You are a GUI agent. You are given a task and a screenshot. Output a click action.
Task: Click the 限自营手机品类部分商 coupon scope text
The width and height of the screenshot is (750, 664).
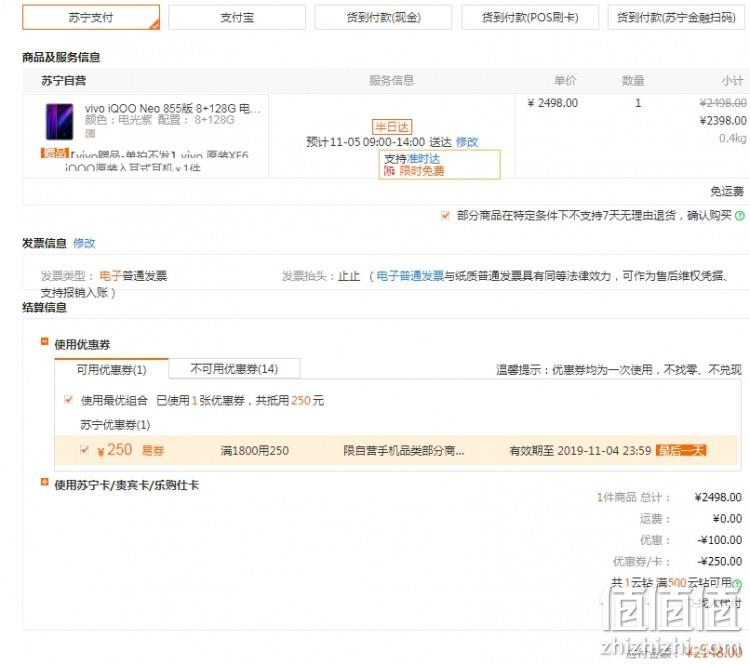point(404,451)
